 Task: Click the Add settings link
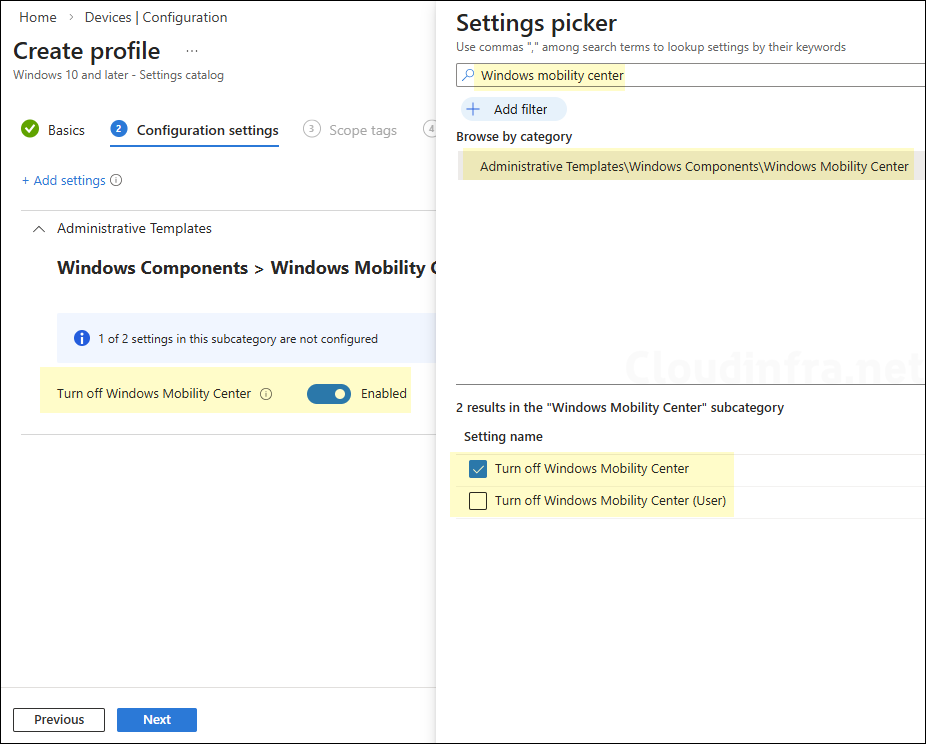click(x=65, y=180)
